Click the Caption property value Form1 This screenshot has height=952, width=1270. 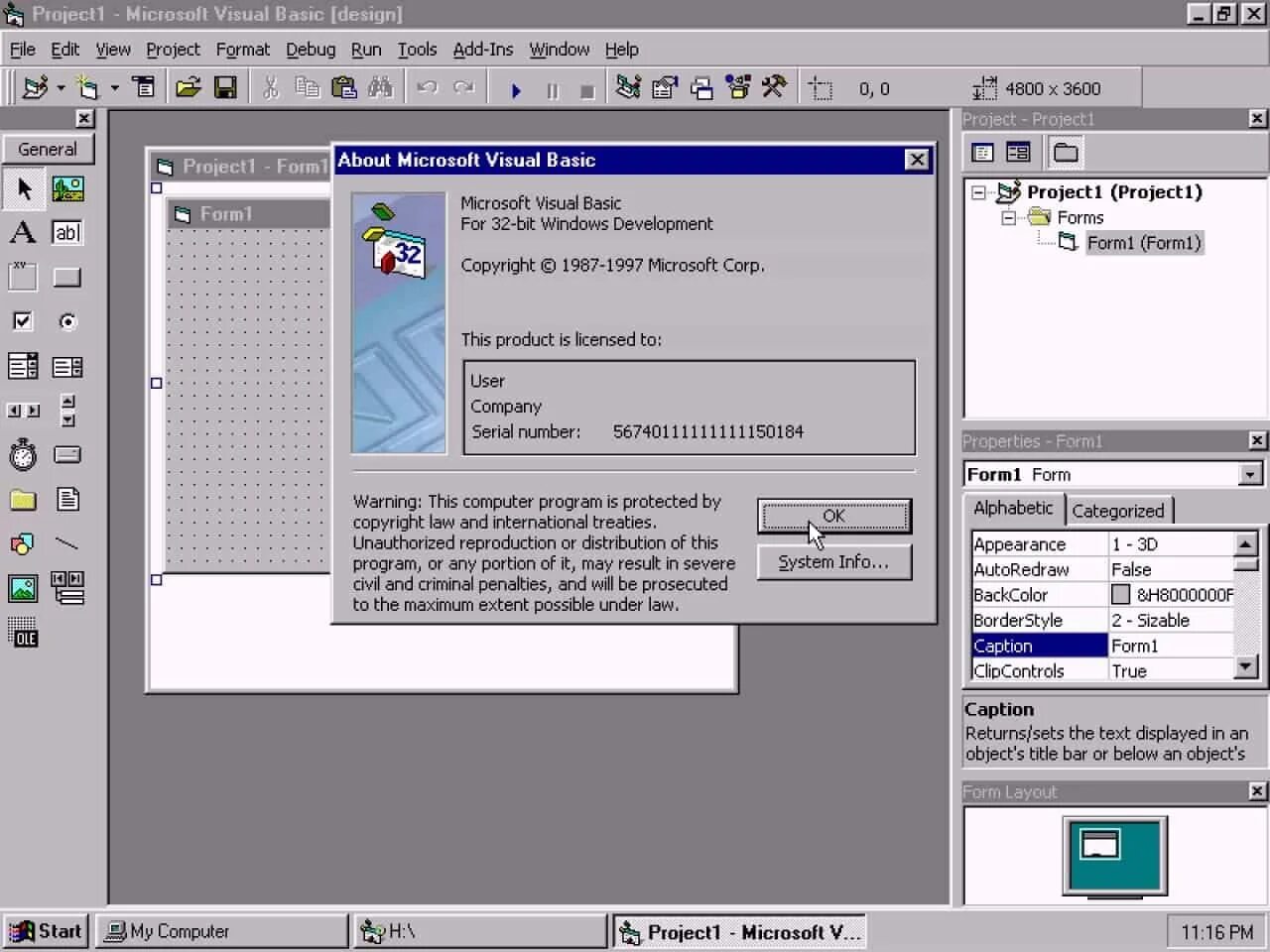(1170, 646)
